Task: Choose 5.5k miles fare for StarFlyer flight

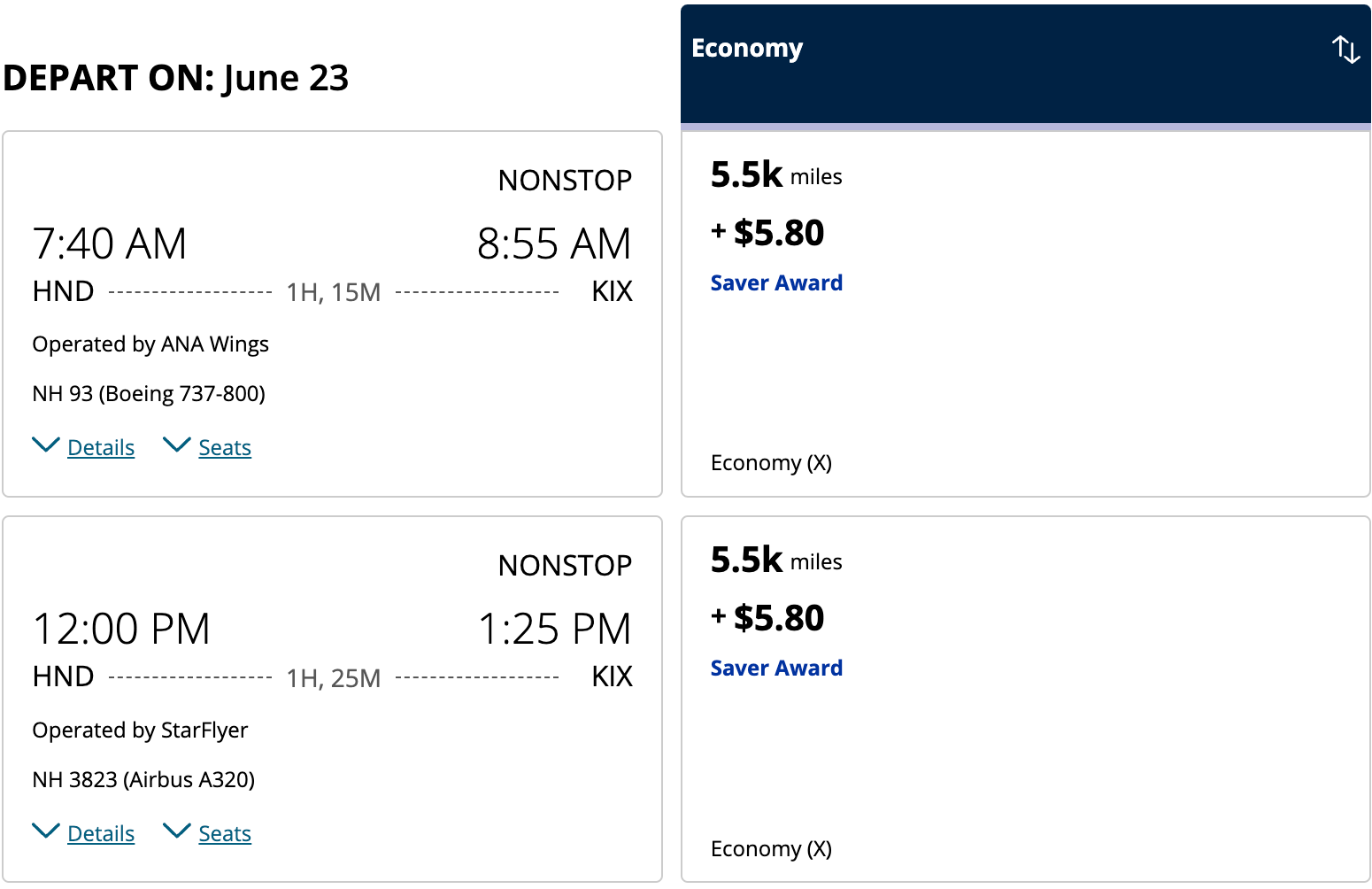Action: [x=775, y=560]
